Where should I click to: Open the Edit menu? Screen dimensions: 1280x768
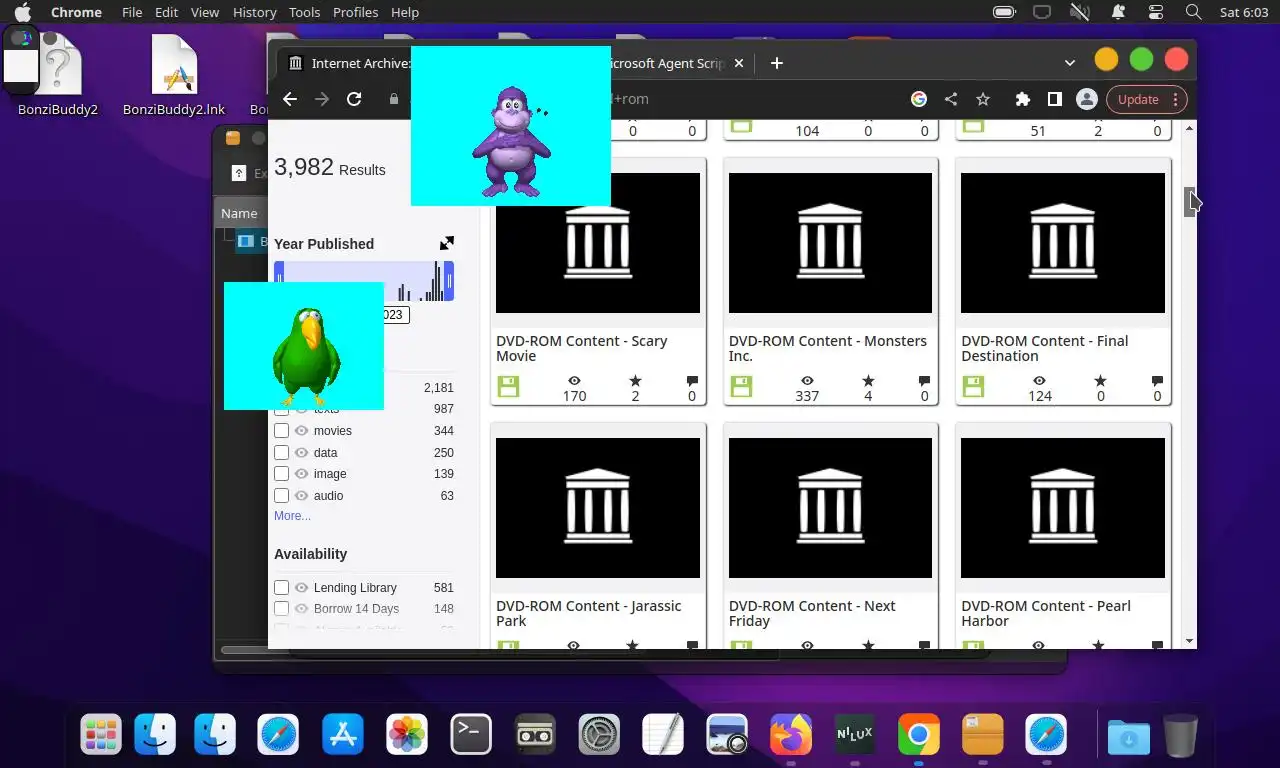tap(167, 12)
